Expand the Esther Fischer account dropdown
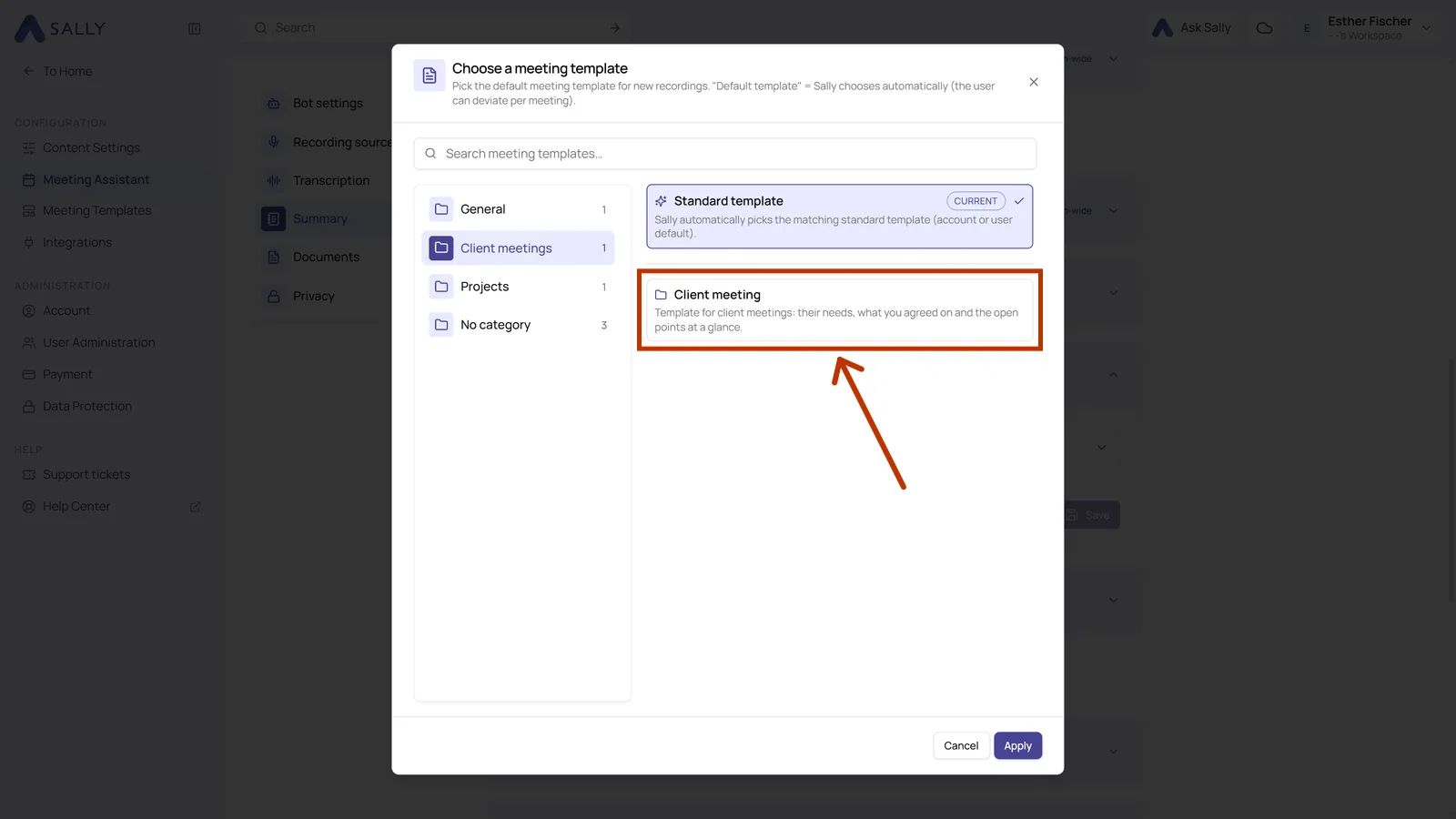 [x=1427, y=28]
